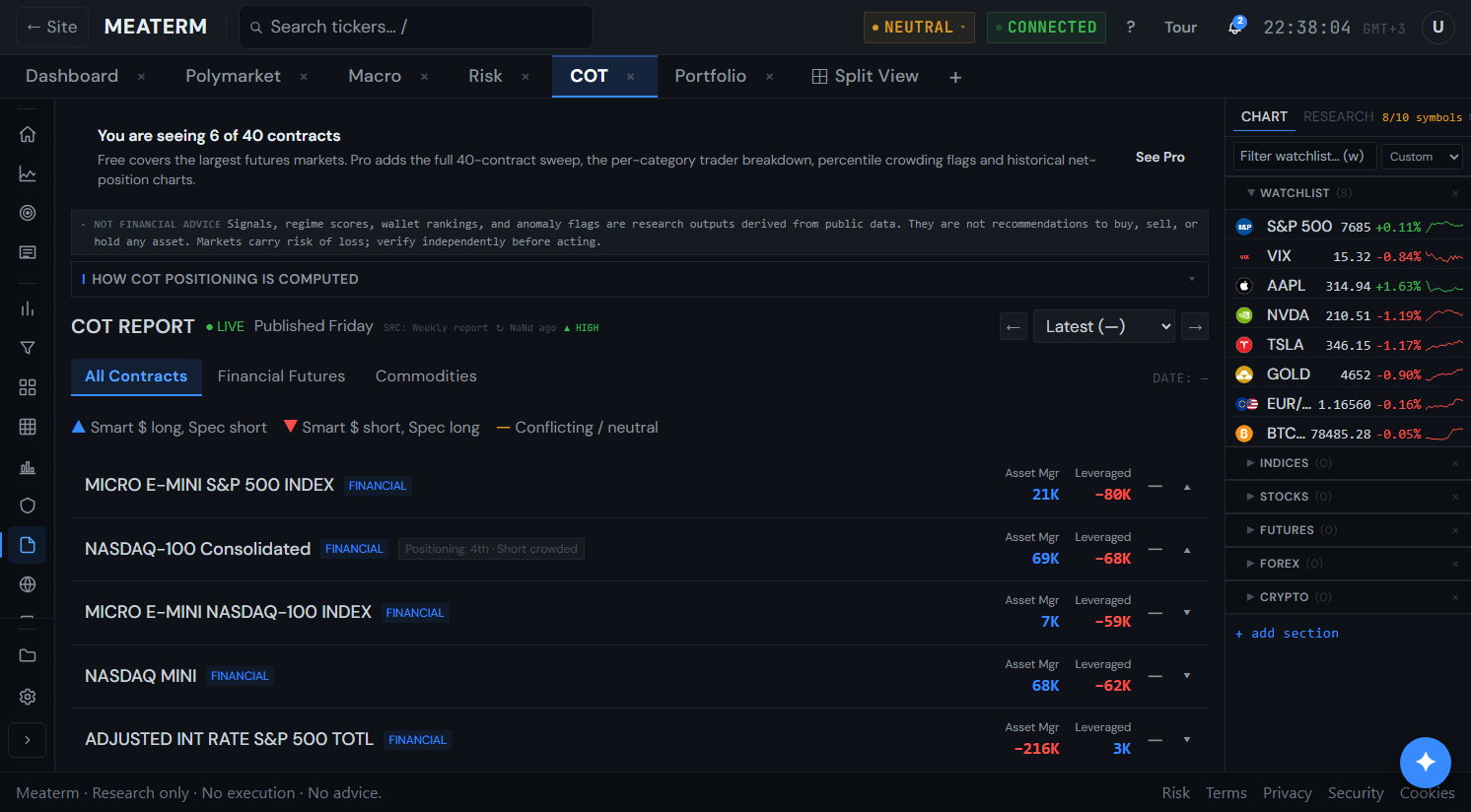Viewport: 1471px width, 812px height.
Task: Focus the Search tickers field
Action: coord(416,27)
